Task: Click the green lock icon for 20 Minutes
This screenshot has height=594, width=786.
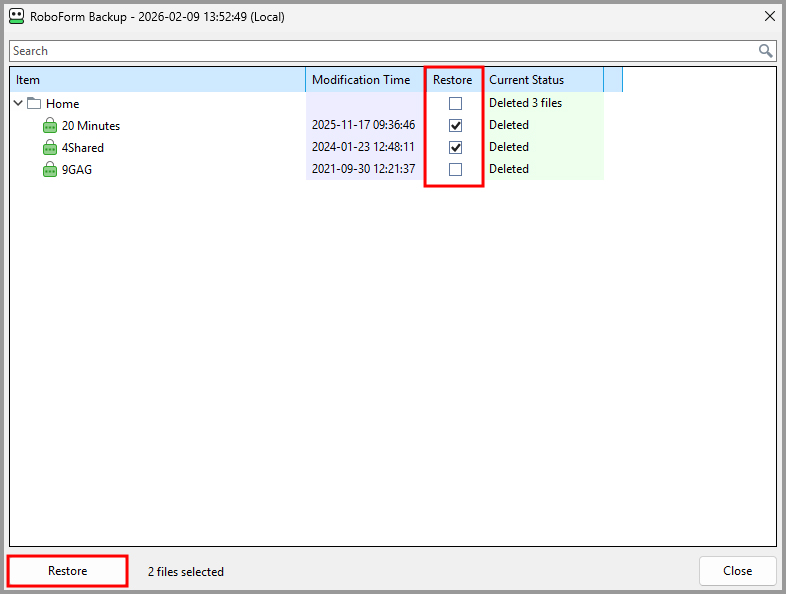Action: pos(50,126)
